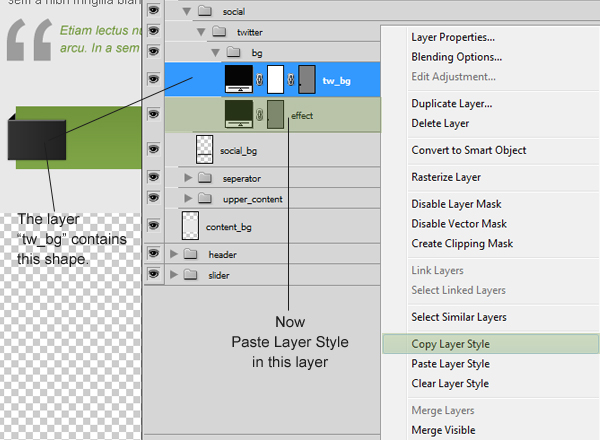Select social_bg layer thumbnail
The image size is (600, 440).
click(204, 149)
